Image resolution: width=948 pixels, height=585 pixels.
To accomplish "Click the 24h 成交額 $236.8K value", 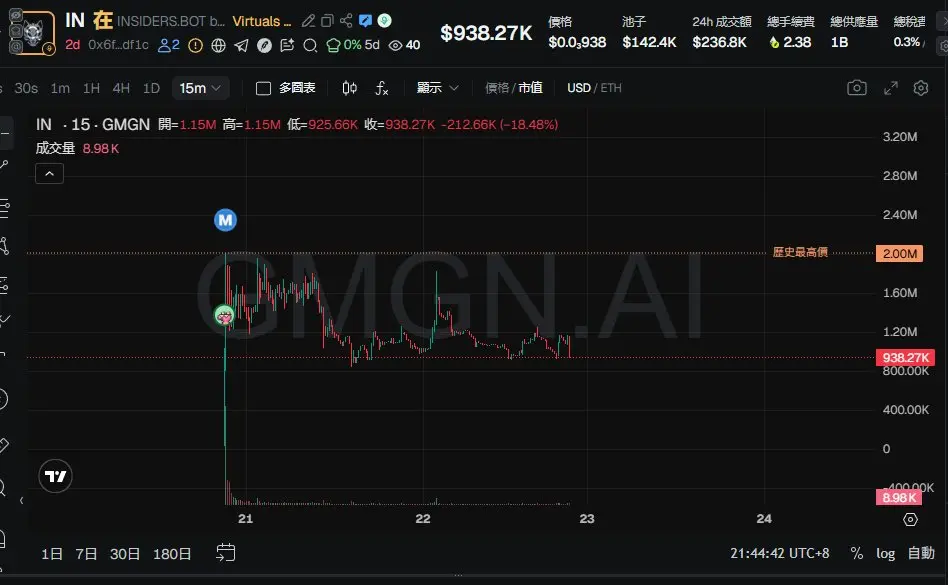I will pos(719,42).
